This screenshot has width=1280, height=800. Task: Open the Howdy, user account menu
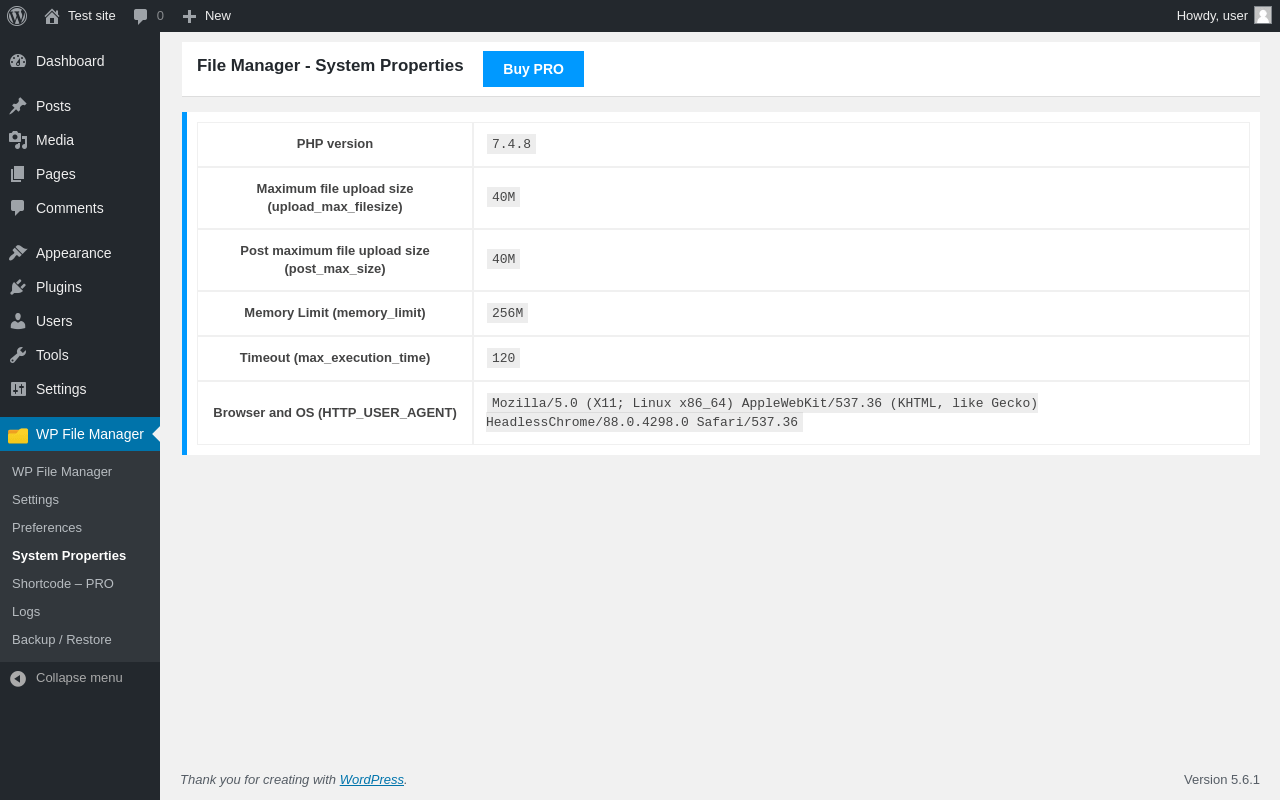(1212, 15)
